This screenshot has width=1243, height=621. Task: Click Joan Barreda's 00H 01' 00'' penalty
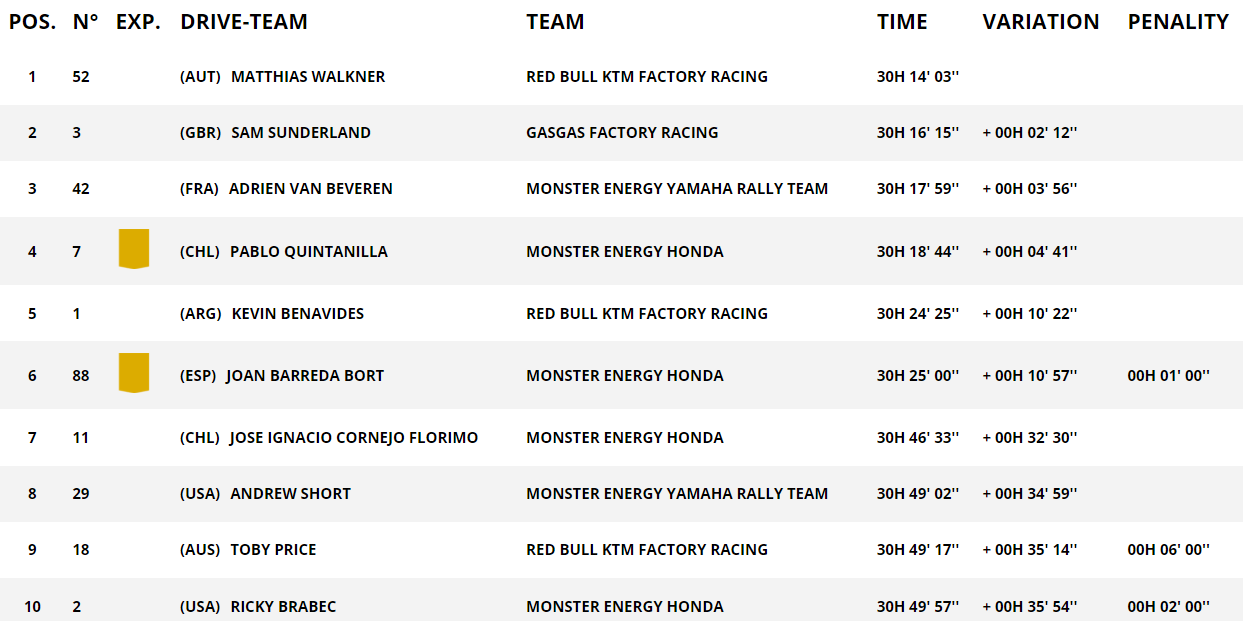pyautogui.click(x=1168, y=376)
